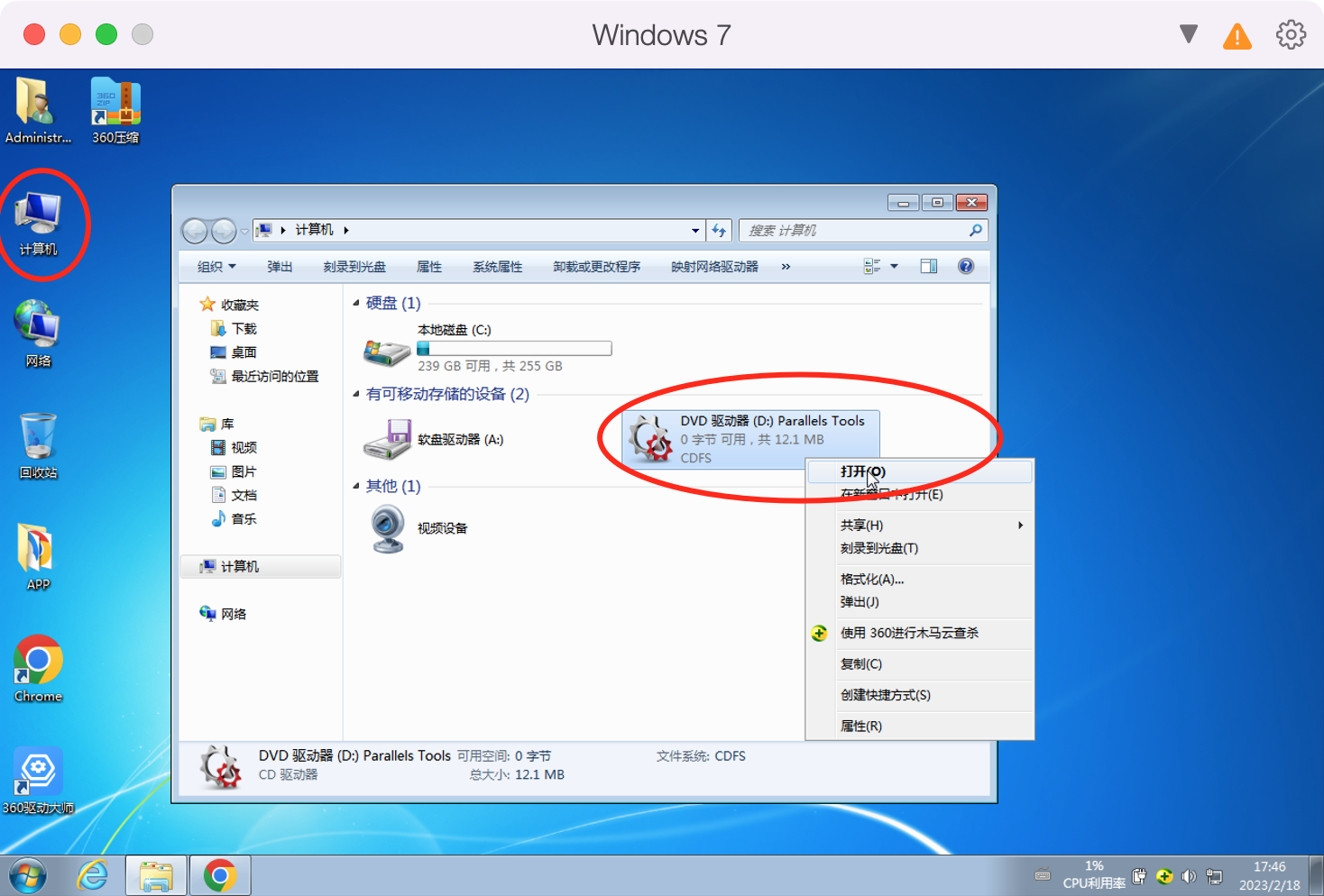Click the volume icon in the system tray
The height and width of the screenshot is (896, 1324).
[x=1189, y=875]
